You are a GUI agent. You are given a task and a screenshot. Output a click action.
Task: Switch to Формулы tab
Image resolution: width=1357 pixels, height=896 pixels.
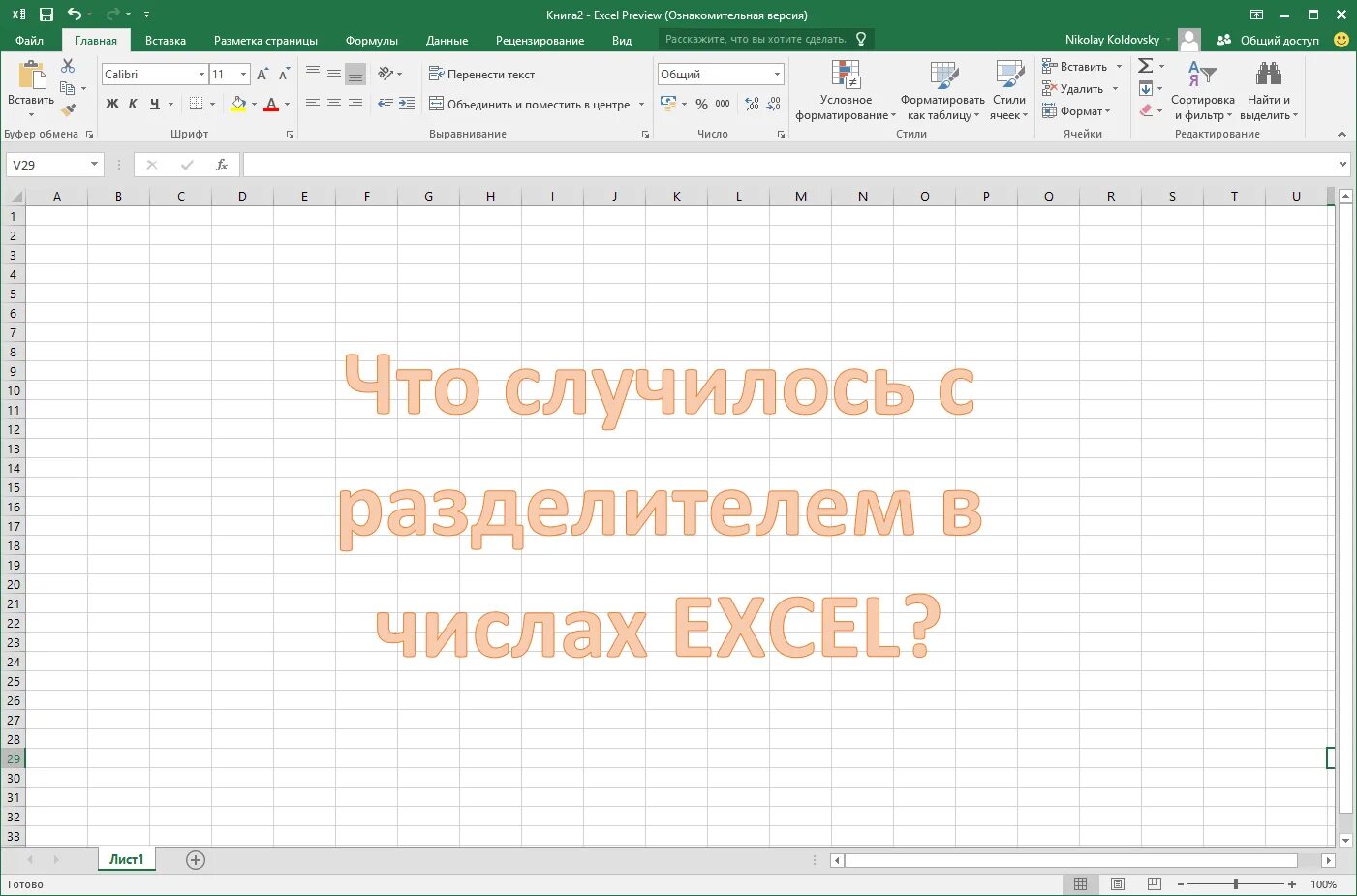coord(372,41)
